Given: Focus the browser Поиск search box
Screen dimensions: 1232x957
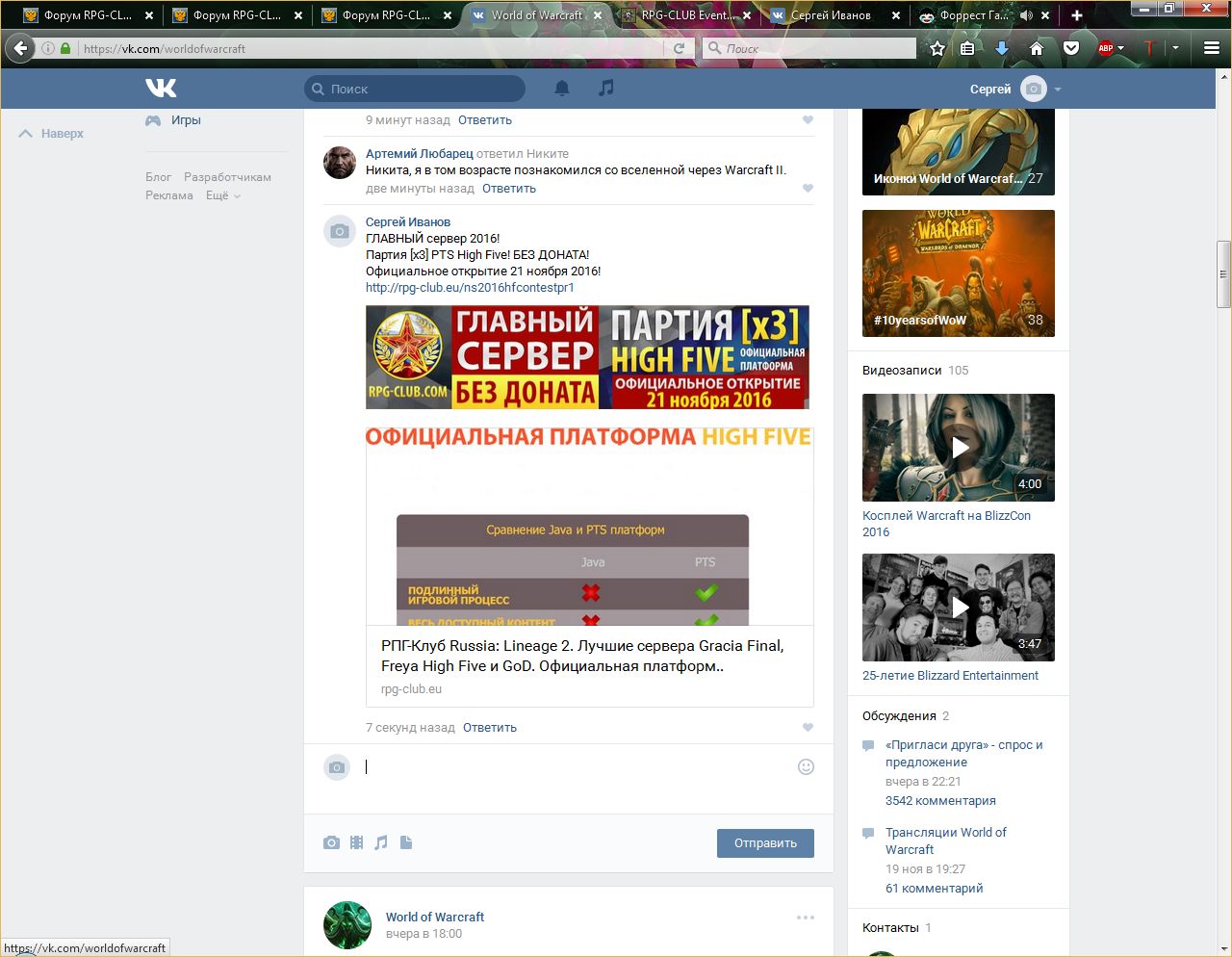Looking at the screenshot, I should [809, 48].
